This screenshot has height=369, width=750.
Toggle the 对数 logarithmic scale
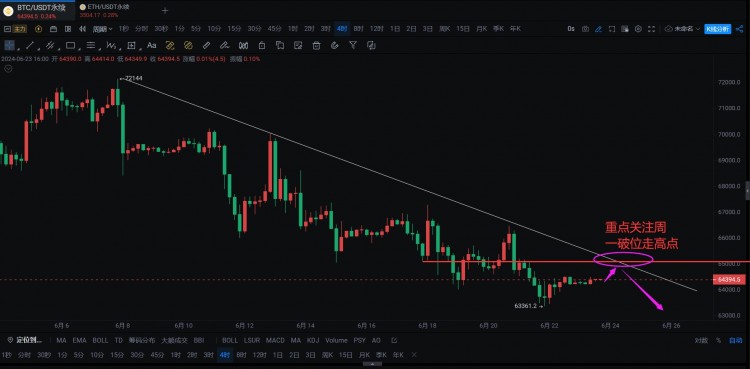click(701, 340)
